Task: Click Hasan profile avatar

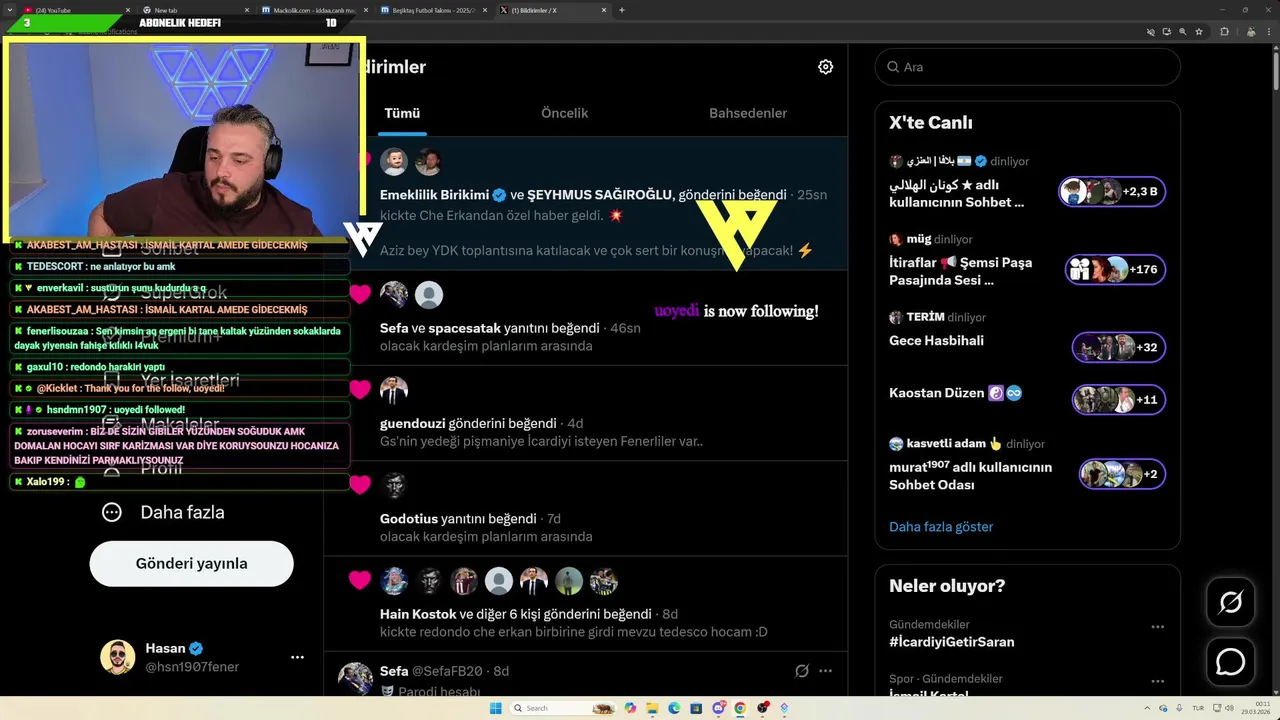Action: [x=117, y=657]
